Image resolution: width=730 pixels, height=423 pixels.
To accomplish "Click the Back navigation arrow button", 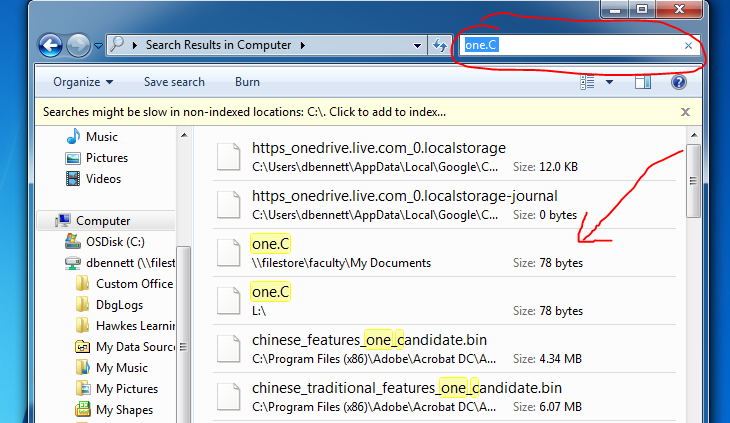I will (50, 45).
